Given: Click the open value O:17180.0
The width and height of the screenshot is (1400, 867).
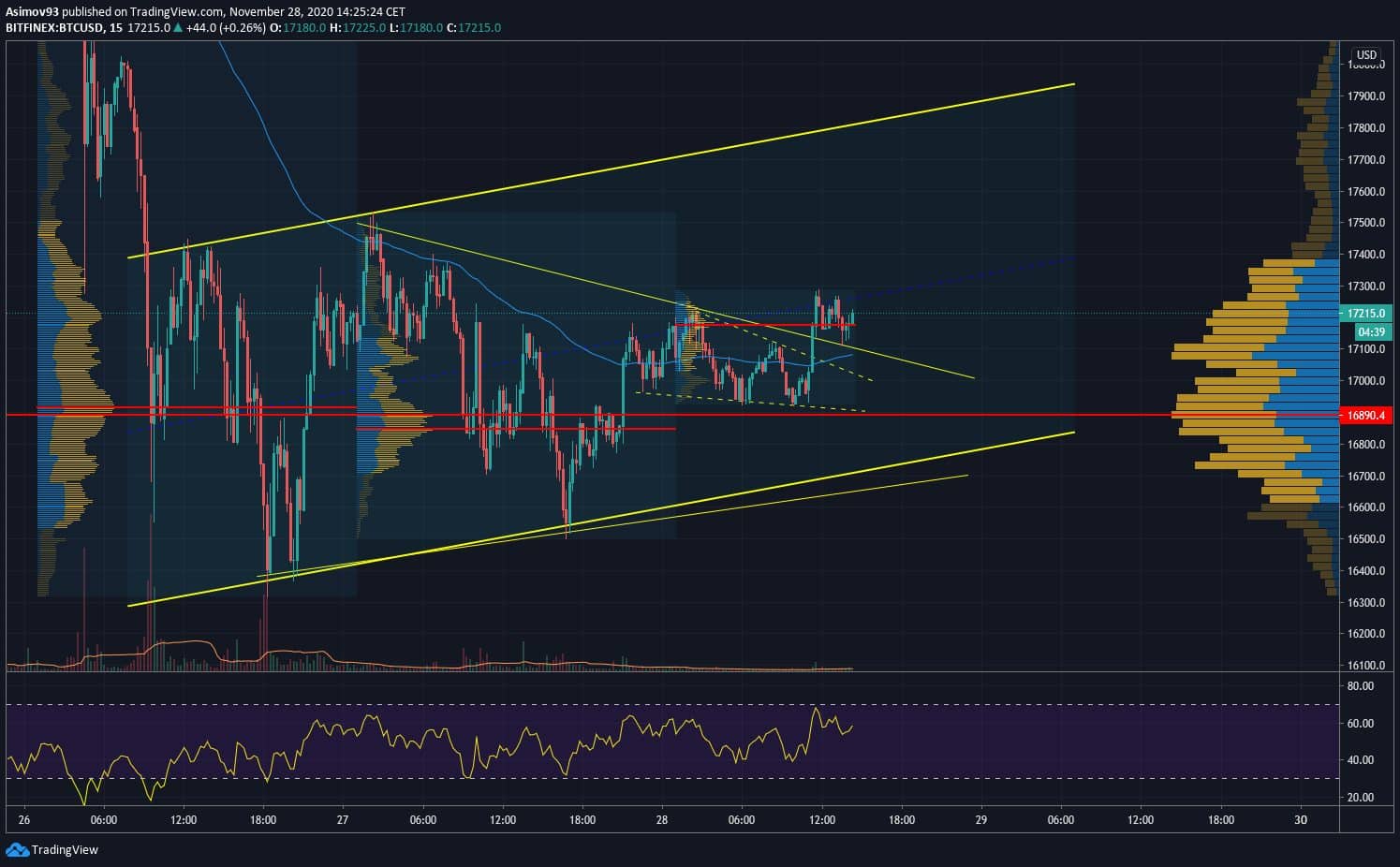Looking at the screenshot, I should [x=298, y=28].
